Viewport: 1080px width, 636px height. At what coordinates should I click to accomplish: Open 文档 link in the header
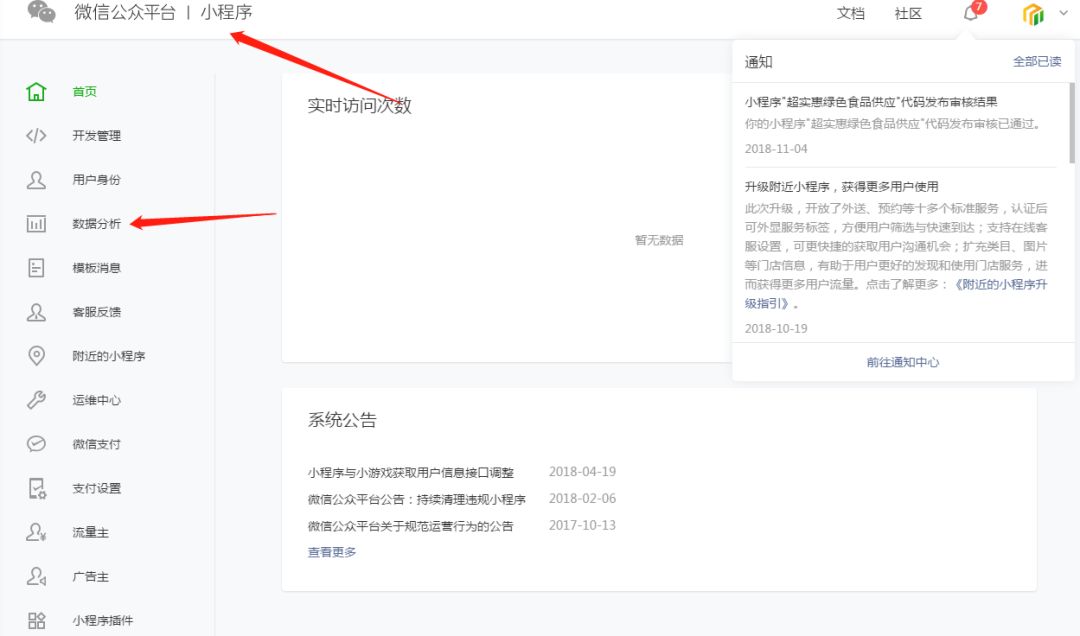pyautogui.click(x=851, y=13)
